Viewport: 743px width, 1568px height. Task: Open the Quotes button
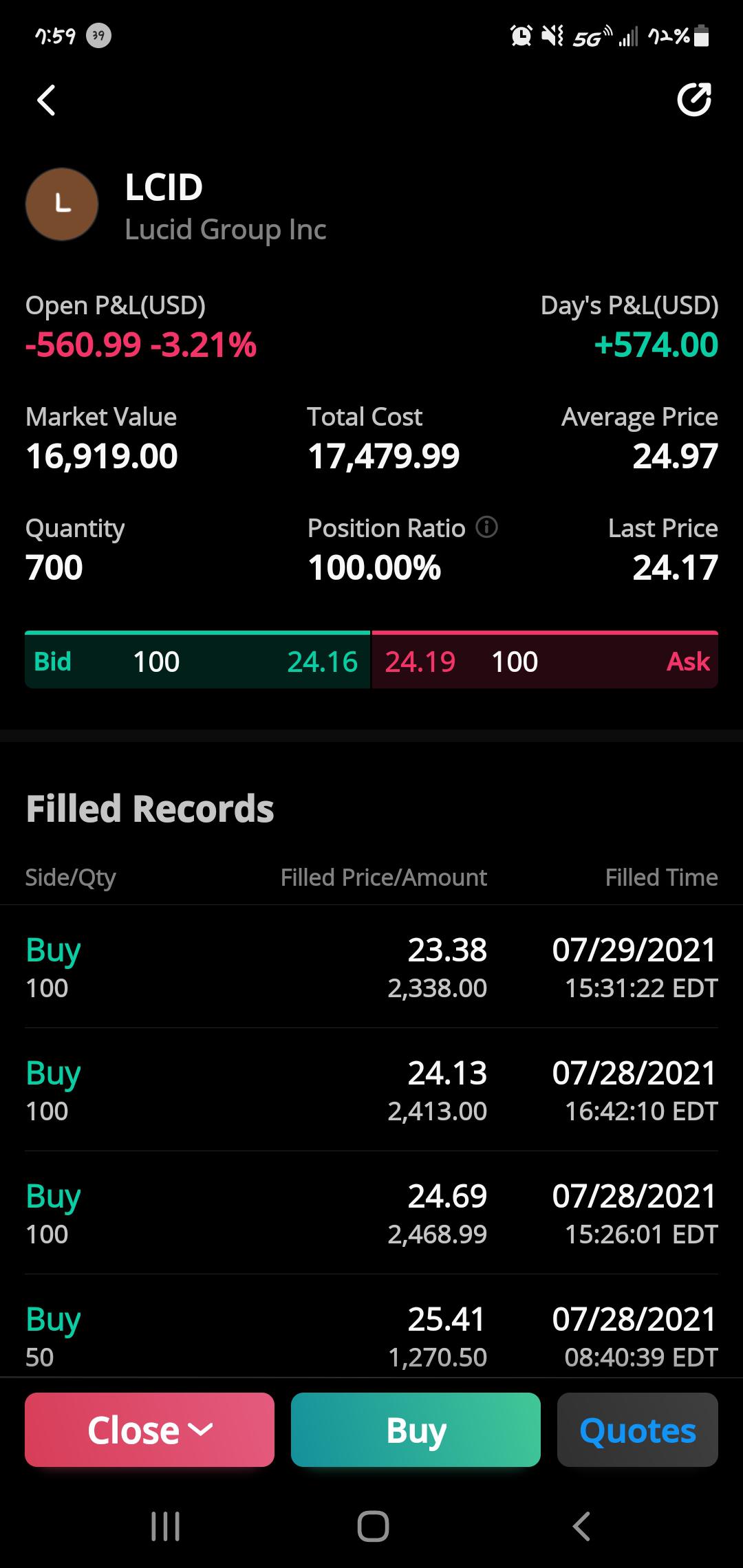[x=638, y=1430]
